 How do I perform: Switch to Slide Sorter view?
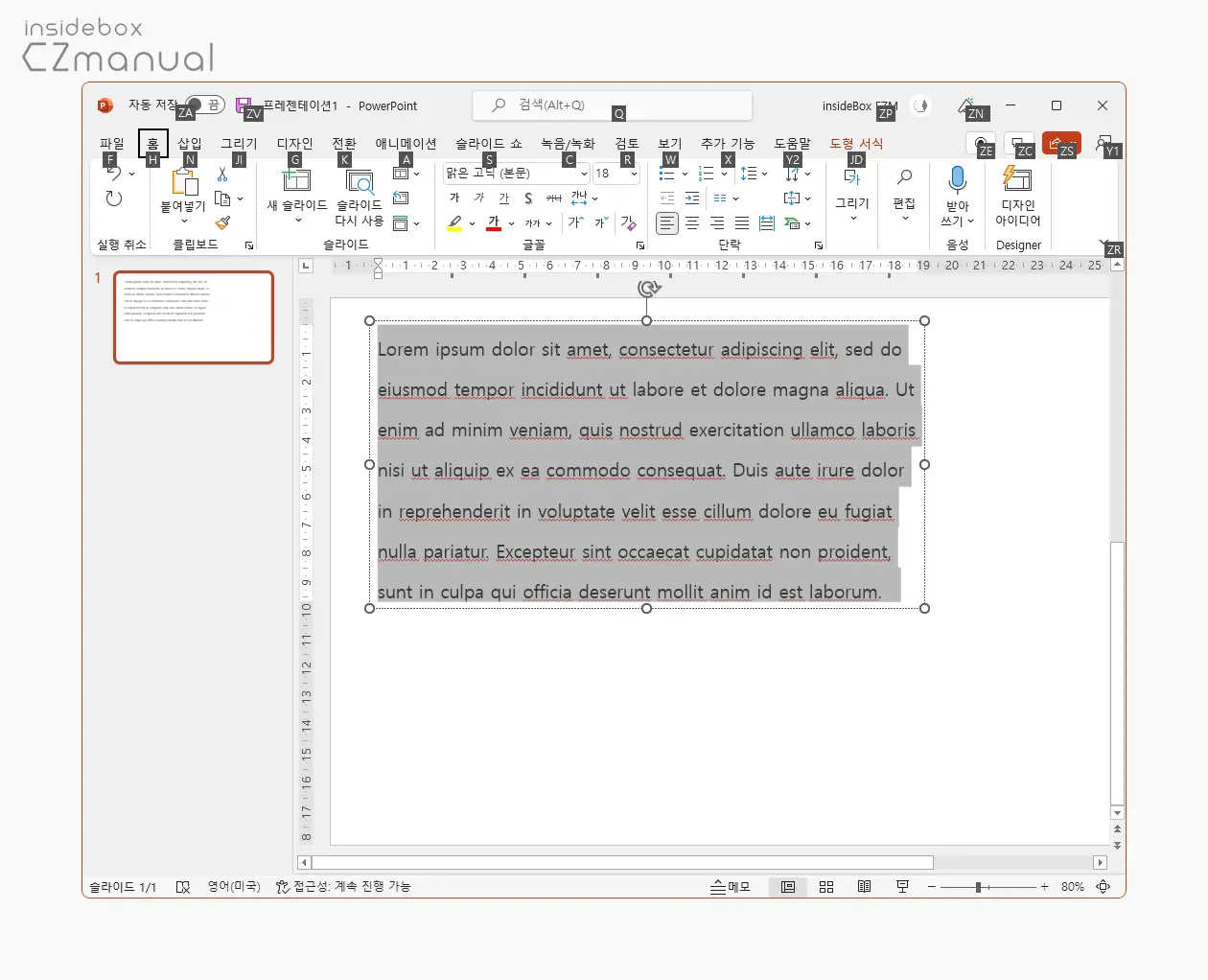click(x=826, y=887)
